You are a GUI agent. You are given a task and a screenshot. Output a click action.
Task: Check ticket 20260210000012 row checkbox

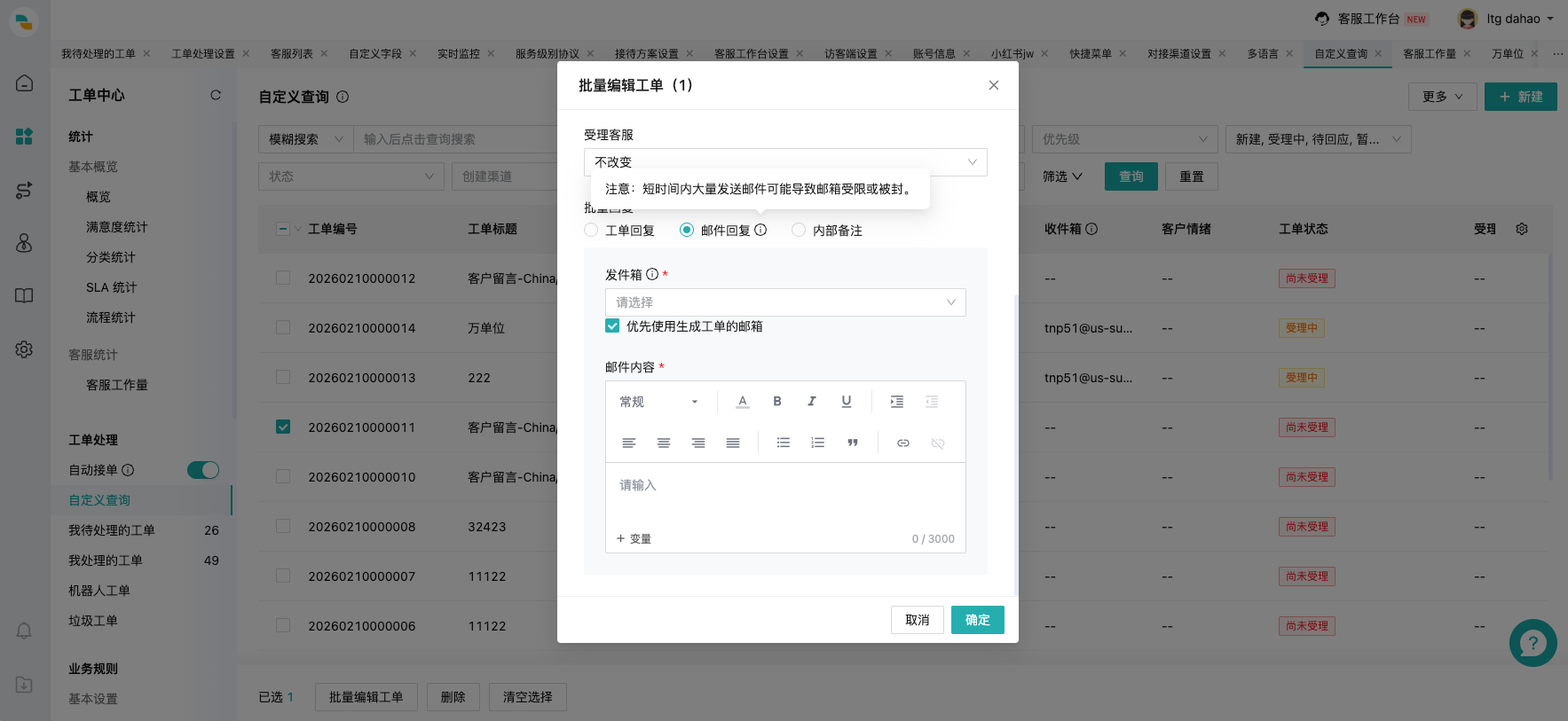point(283,278)
